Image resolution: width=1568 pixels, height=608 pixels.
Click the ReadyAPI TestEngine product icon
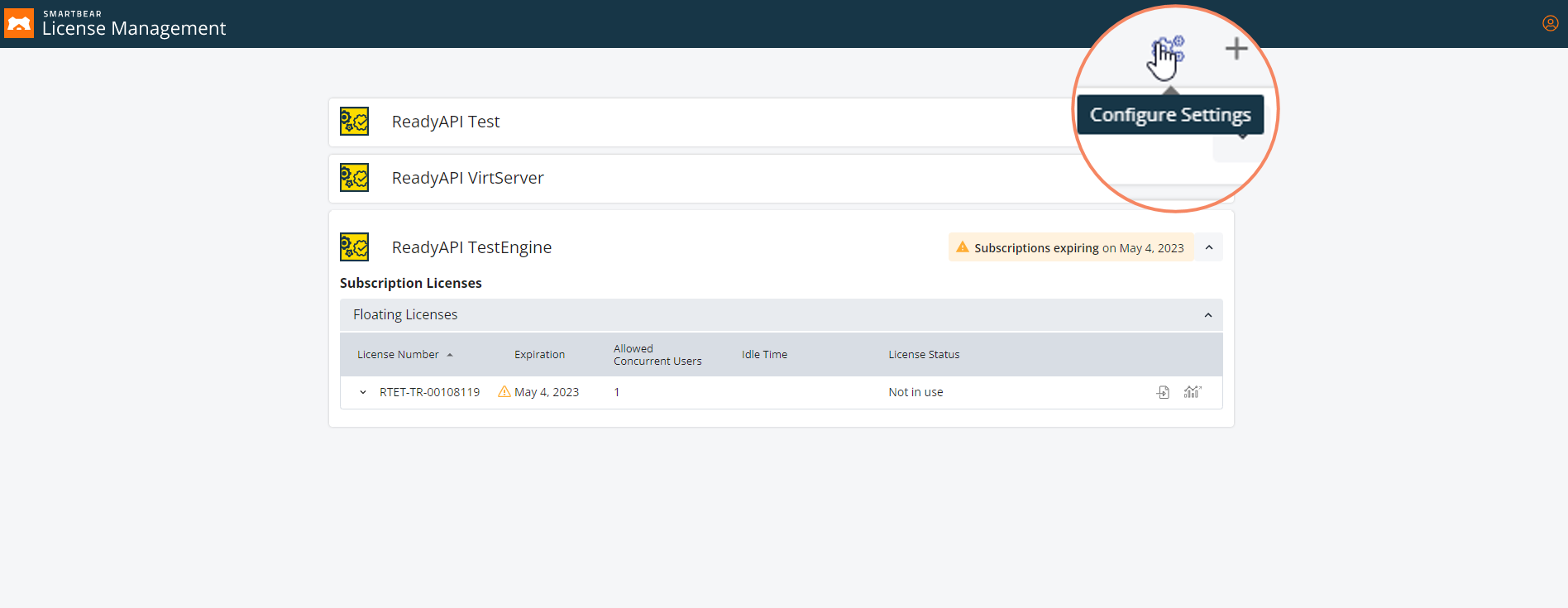[x=355, y=247]
